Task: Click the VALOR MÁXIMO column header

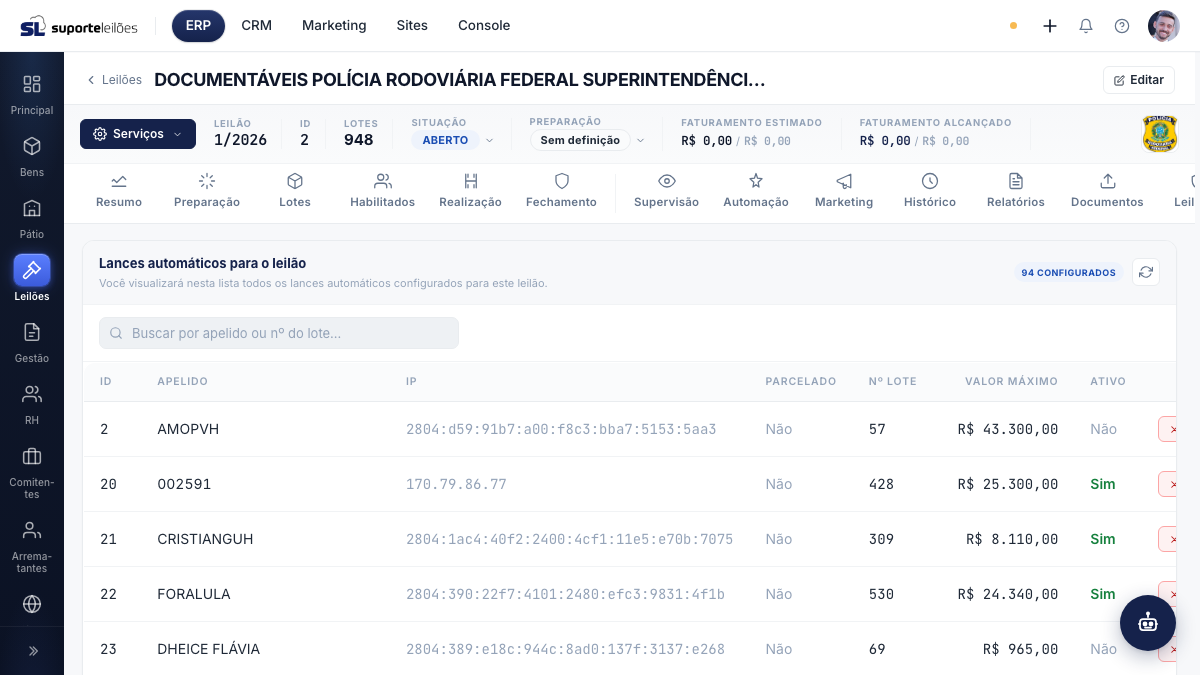Action: point(1011,381)
